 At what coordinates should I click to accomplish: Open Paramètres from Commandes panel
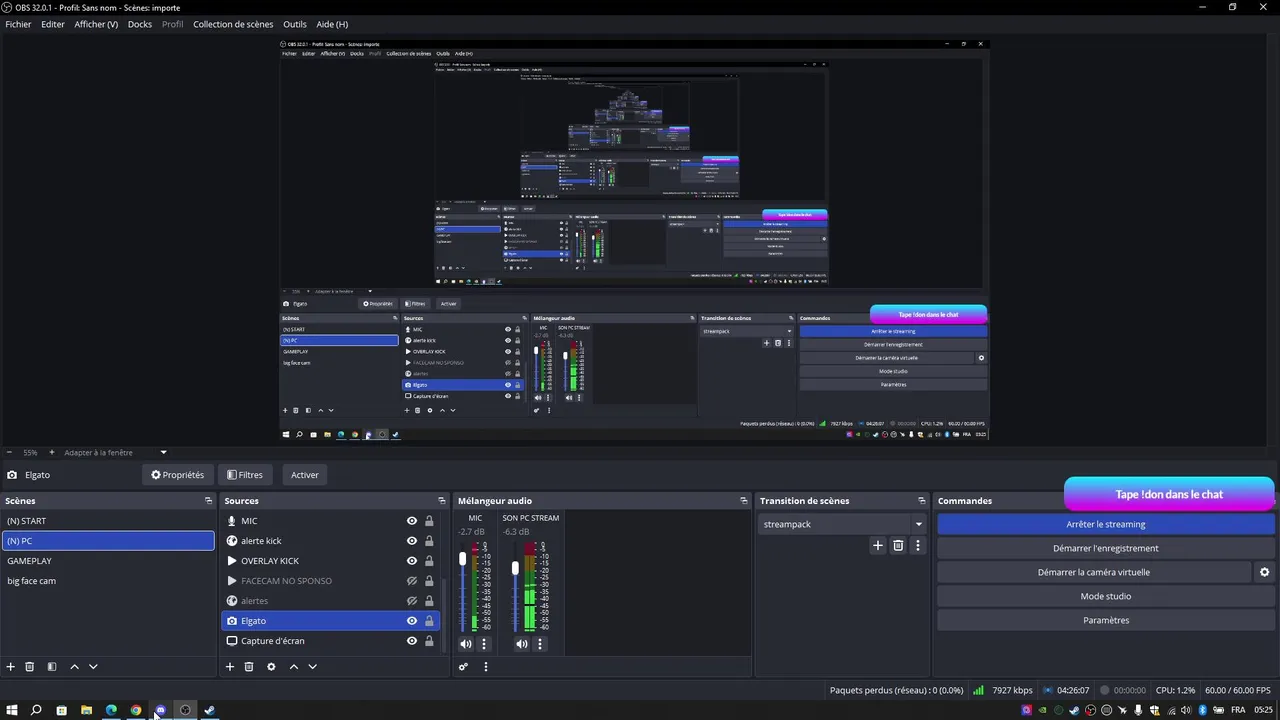point(1106,620)
